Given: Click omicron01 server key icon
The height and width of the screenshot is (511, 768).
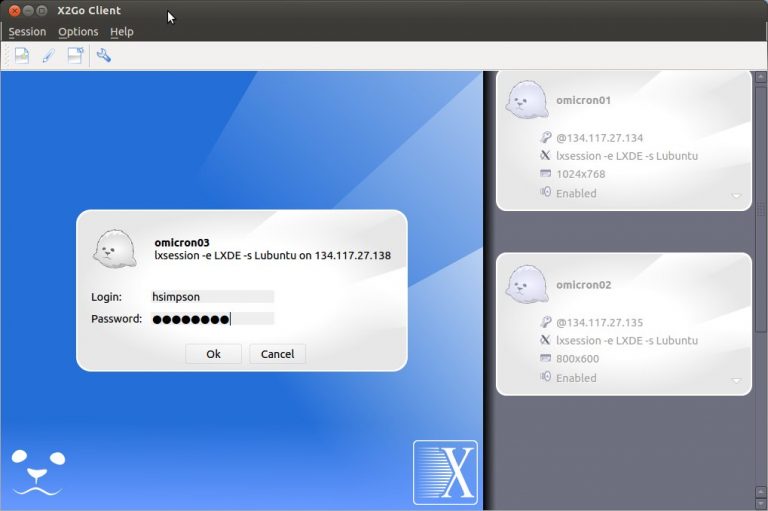Looking at the screenshot, I should click(545, 138).
